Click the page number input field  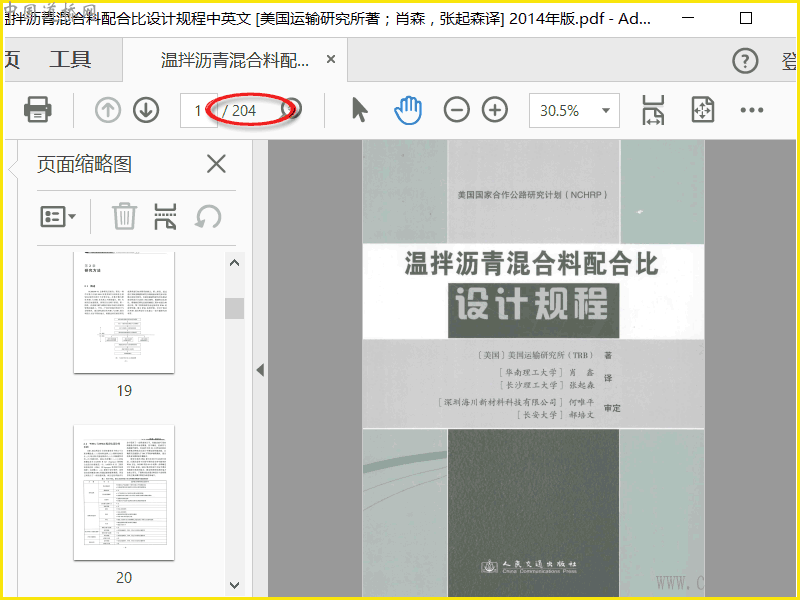tap(198, 110)
